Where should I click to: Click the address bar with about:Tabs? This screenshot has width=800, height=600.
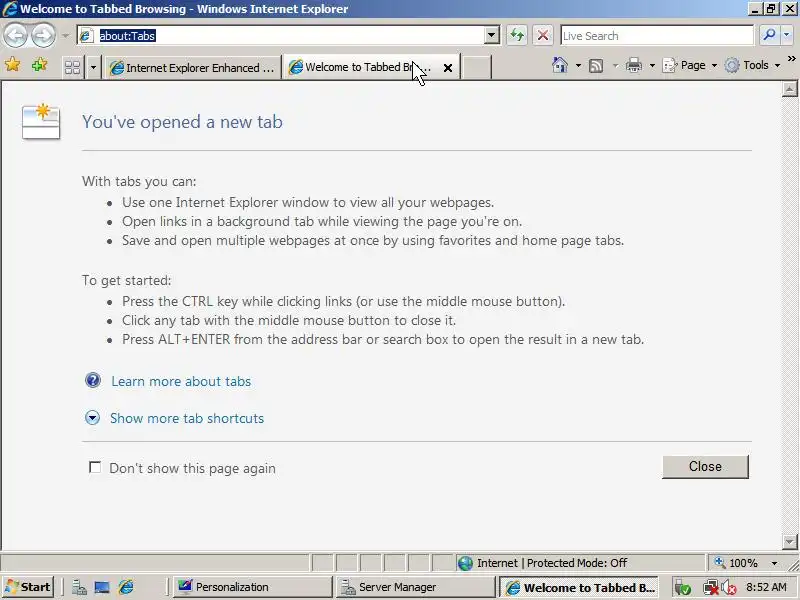pyautogui.click(x=281, y=36)
